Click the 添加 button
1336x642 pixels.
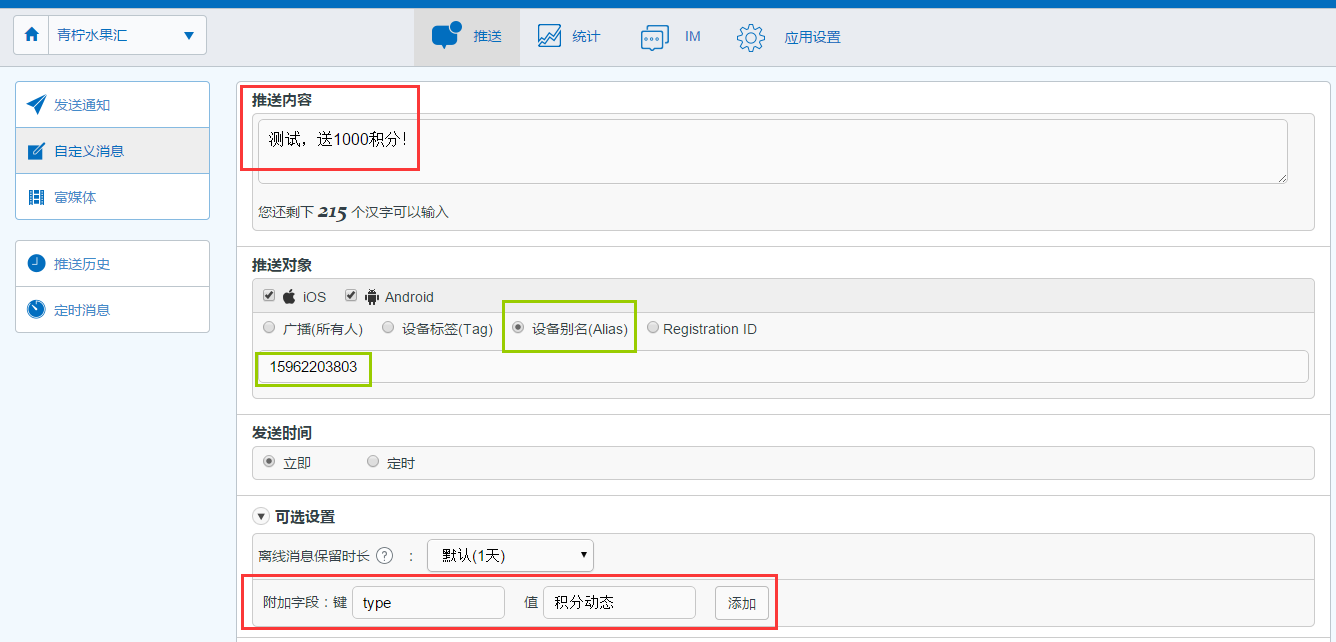click(x=742, y=603)
